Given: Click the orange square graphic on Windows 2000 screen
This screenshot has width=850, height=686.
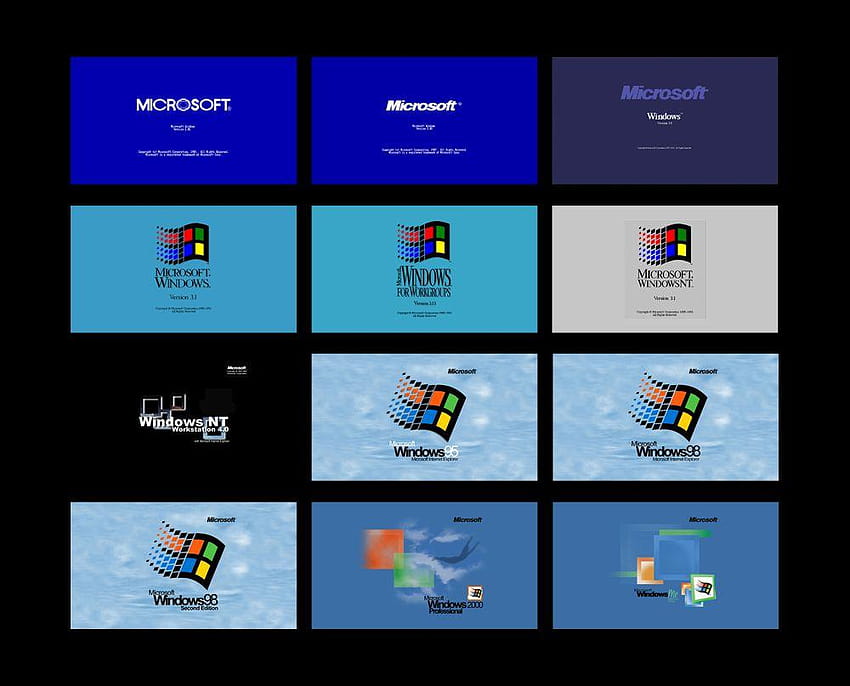Looking at the screenshot, I should [x=384, y=549].
